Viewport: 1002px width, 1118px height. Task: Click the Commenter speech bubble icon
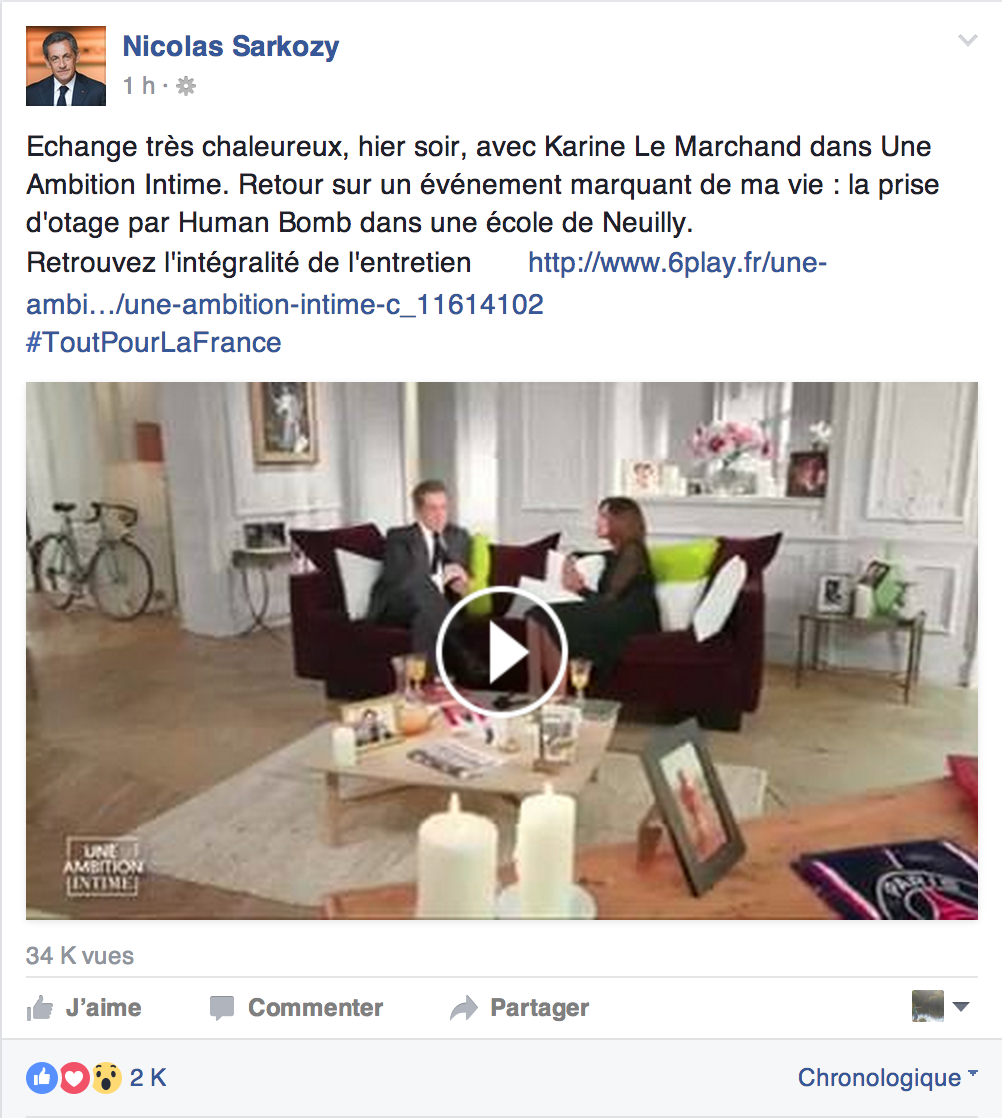point(222,1008)
